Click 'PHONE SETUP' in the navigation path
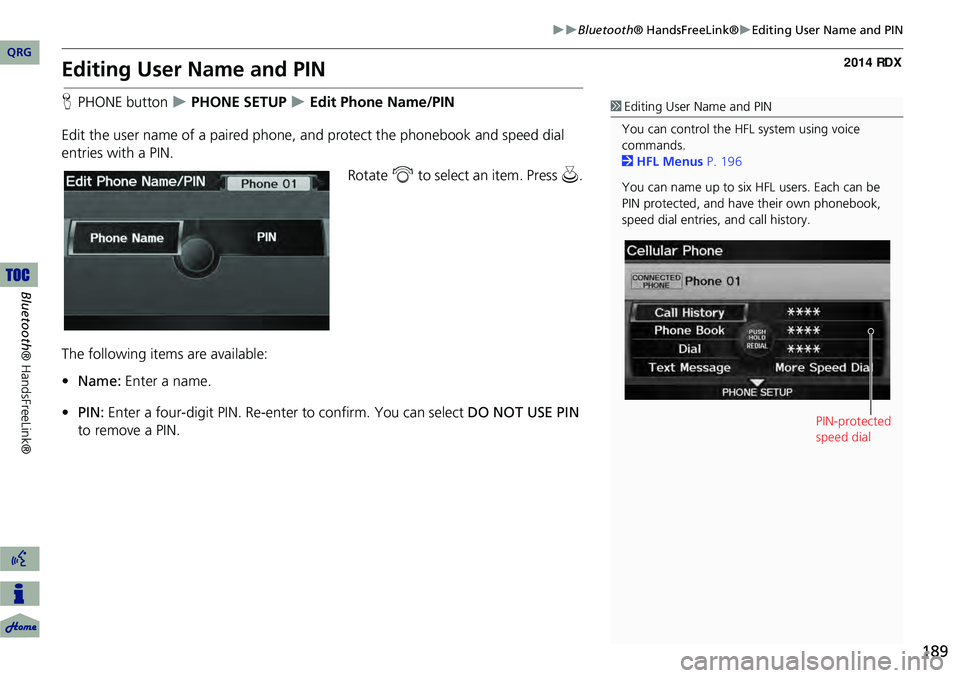 (x=239, y=102)
